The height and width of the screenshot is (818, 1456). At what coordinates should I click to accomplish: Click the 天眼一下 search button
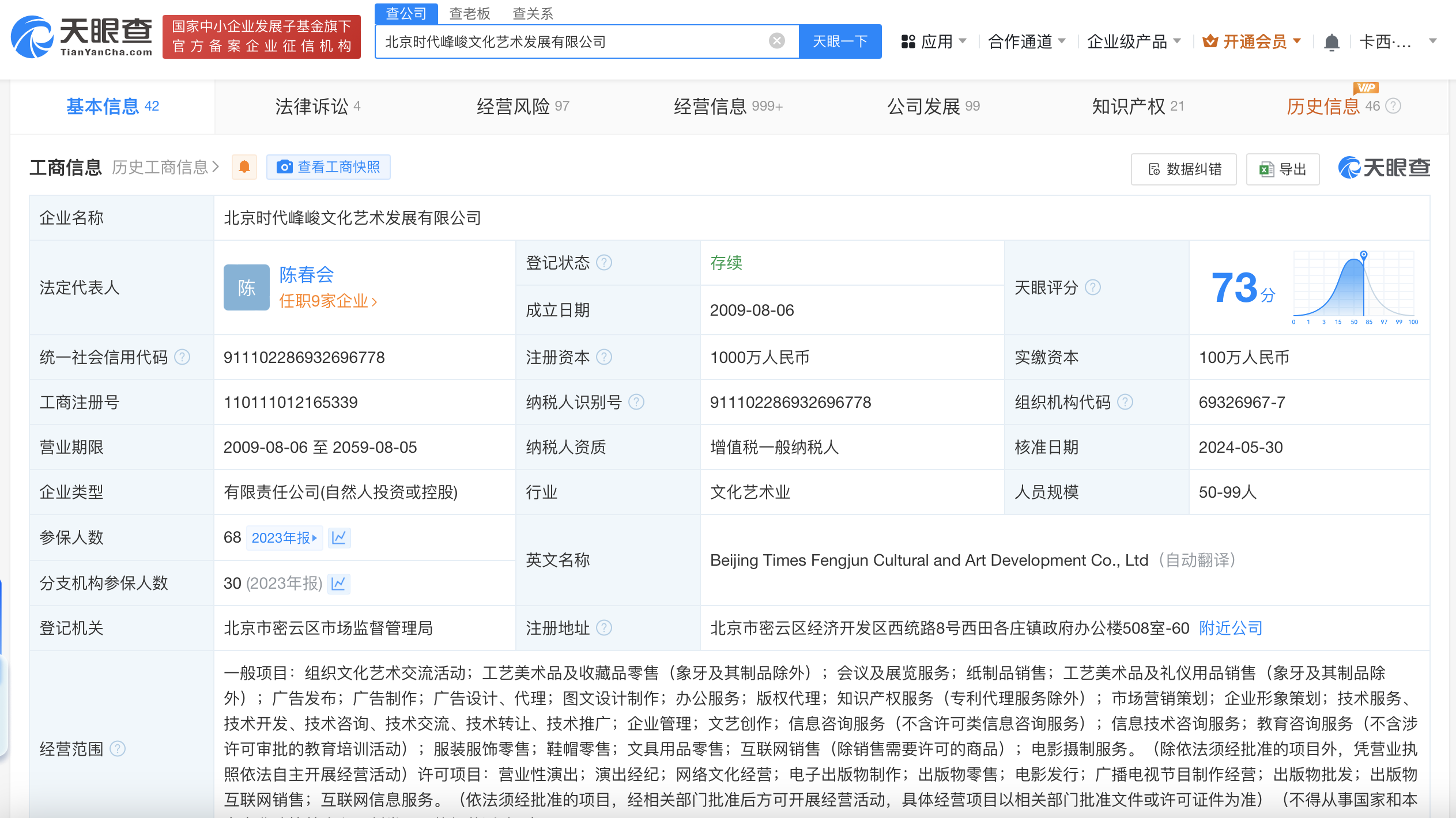(840, 41)
